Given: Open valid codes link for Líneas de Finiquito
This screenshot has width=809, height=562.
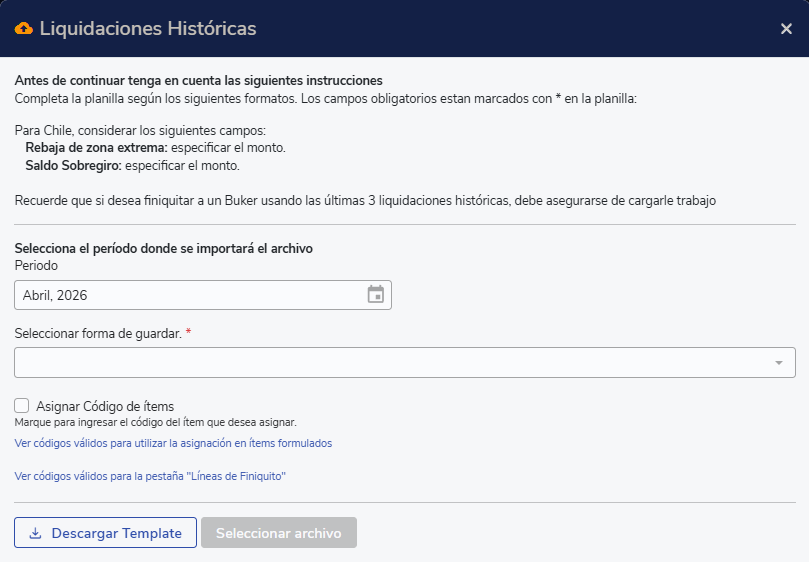Looking at the screenshot, I should (151, 476).
